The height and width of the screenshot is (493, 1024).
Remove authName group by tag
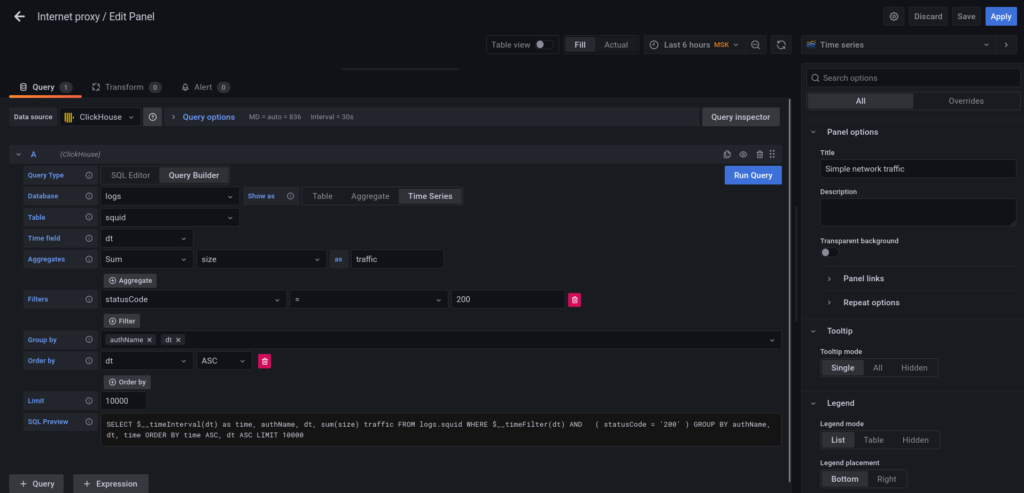pyautogui.click(x=150, y=340)
